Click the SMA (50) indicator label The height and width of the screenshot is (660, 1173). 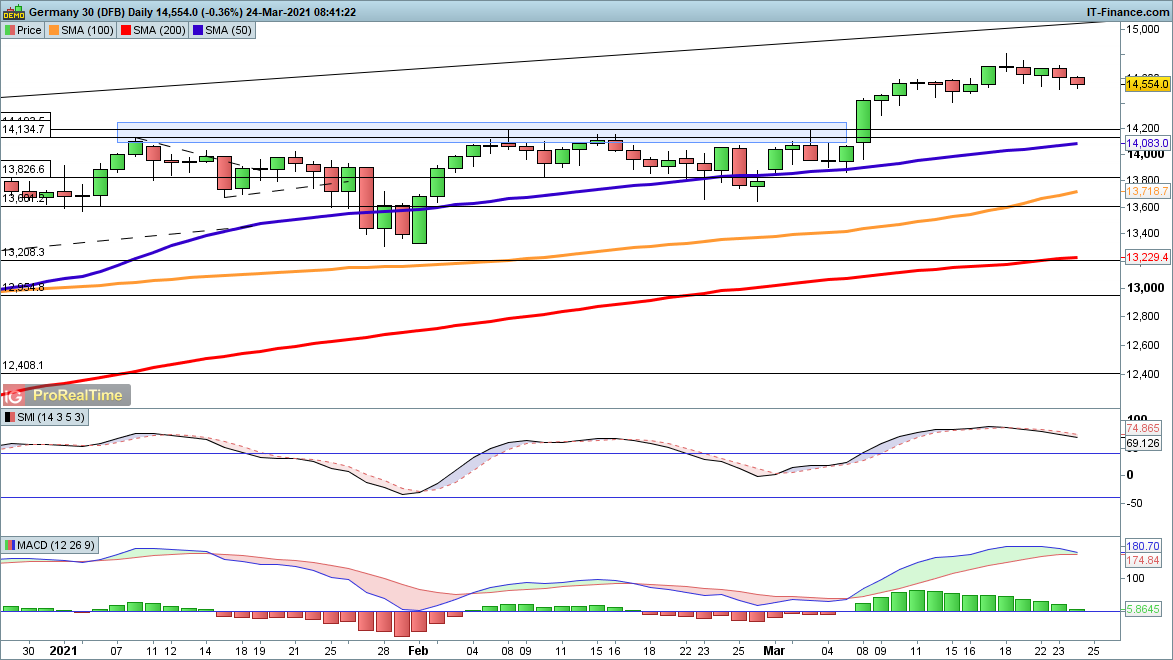(x=228, y=31)
